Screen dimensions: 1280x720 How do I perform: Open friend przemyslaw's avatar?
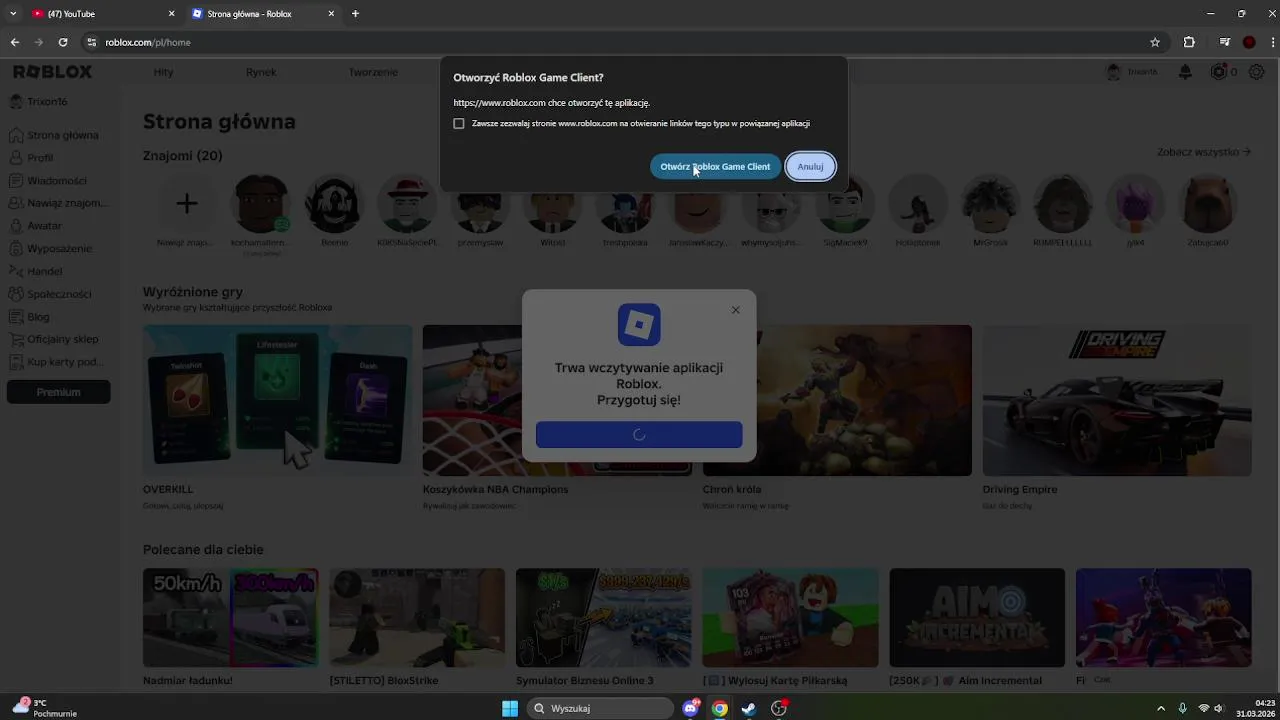click(480, 204)
